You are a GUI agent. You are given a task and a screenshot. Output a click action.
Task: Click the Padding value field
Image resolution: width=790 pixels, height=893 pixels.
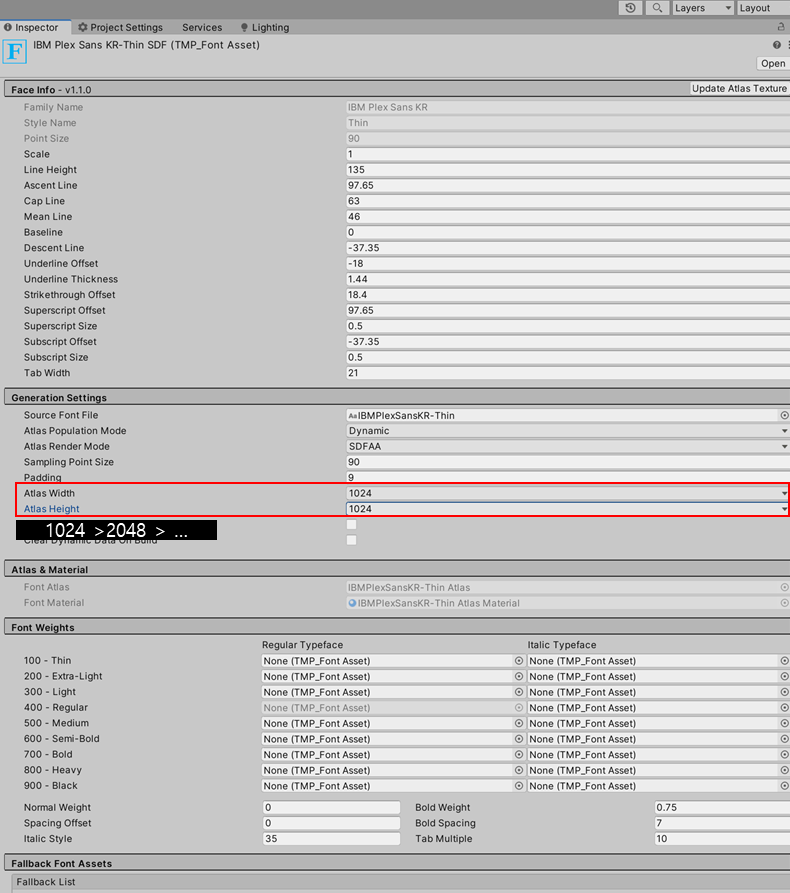[567, 478]
